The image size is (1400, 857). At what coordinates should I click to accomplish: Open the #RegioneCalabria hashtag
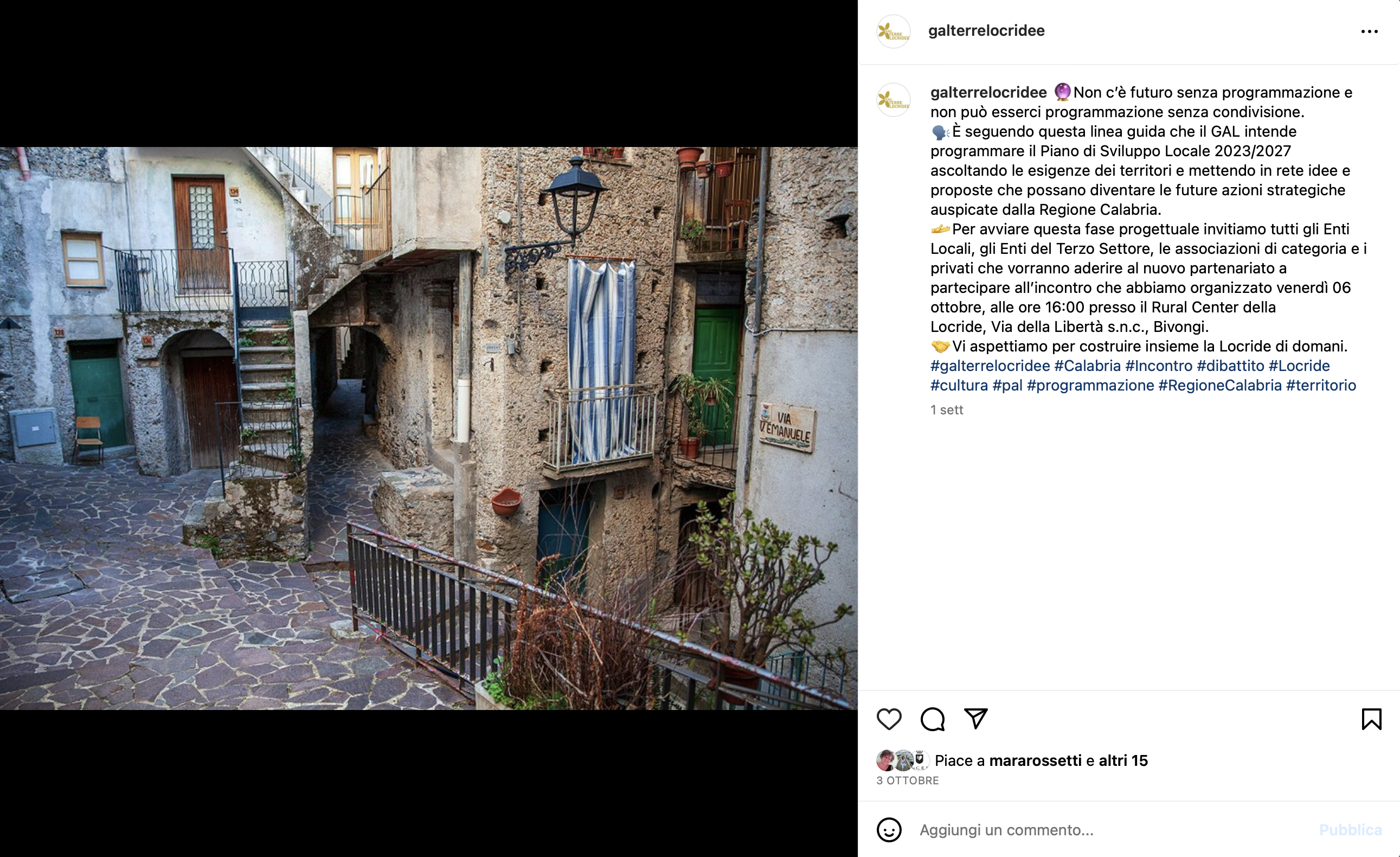click(1220, 385)
